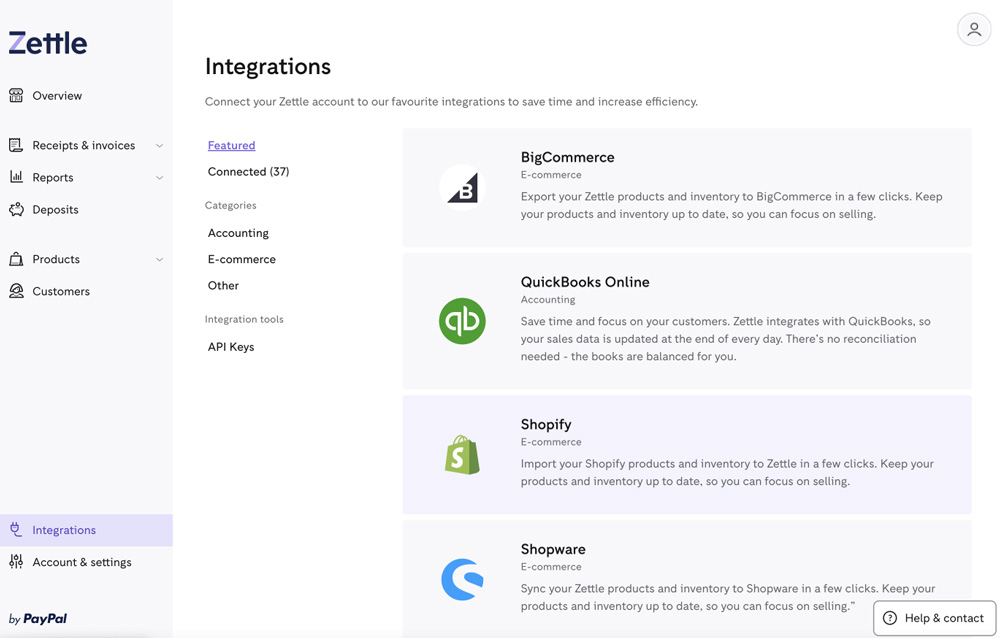Expand the Receipts & invoices chevron
The width and height of the screenshot is (1000, 638).
(x=159, y=146)
